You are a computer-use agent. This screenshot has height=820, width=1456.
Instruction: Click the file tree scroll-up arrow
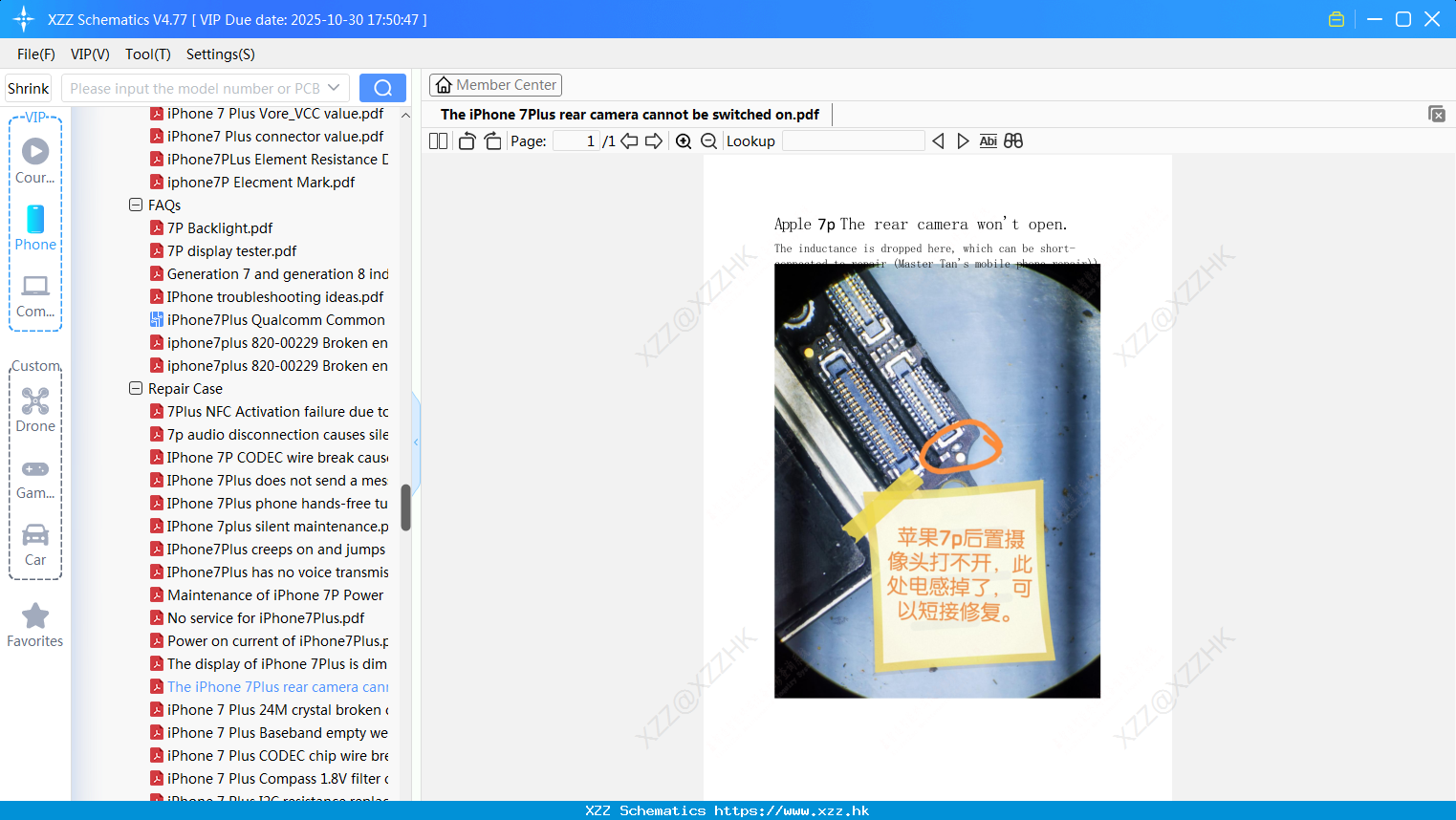point(405,115)
